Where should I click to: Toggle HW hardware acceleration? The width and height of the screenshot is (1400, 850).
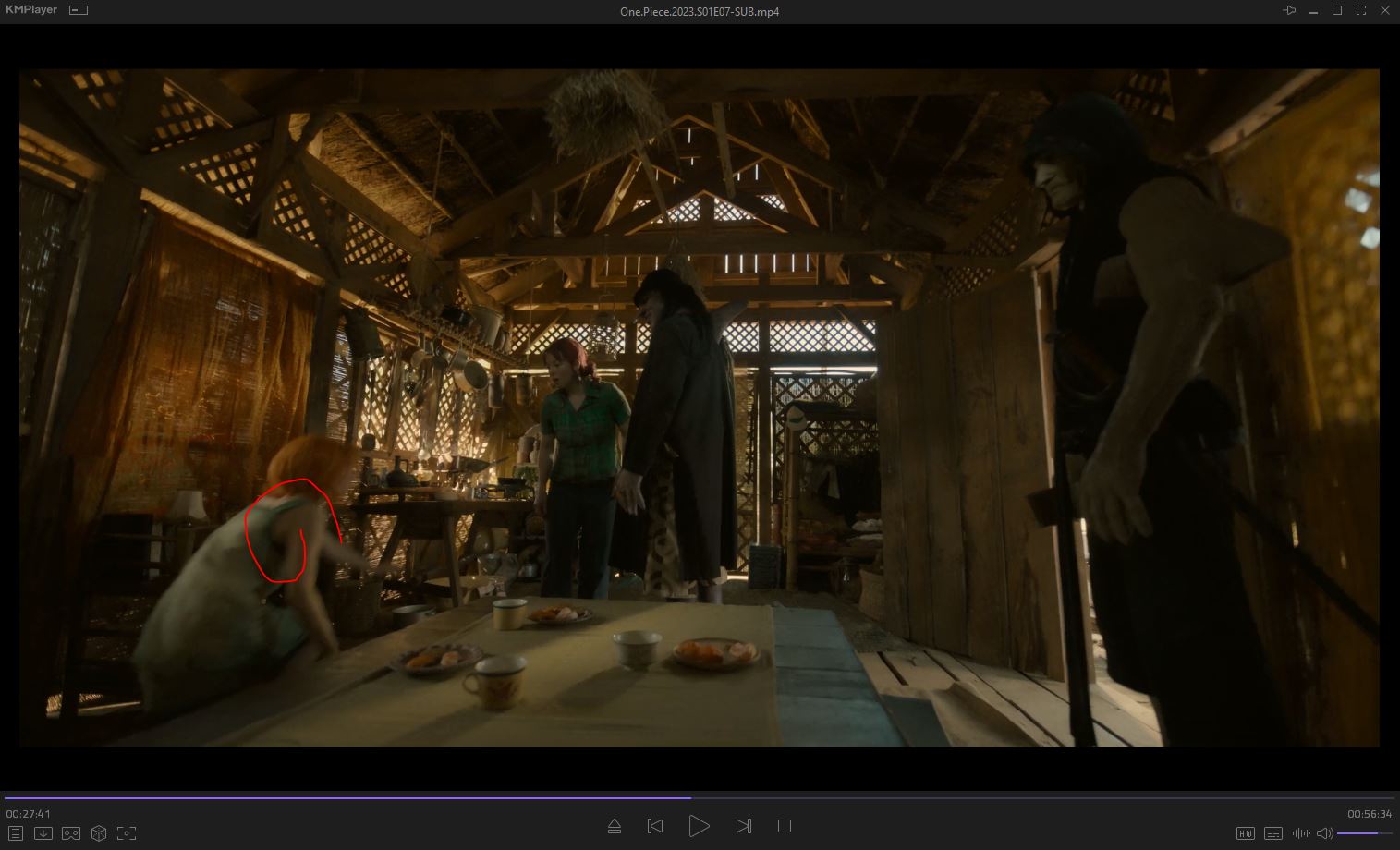(x=1246, y=833)
